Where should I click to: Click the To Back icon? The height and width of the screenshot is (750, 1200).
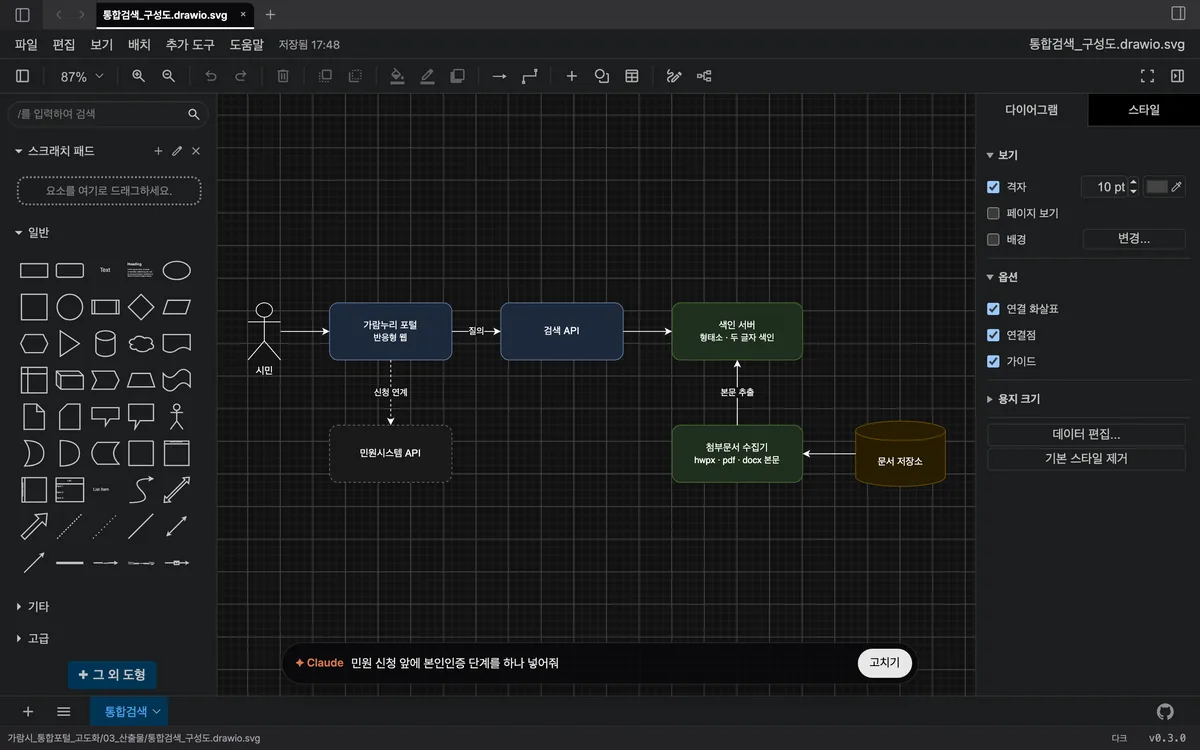point(355,76)
